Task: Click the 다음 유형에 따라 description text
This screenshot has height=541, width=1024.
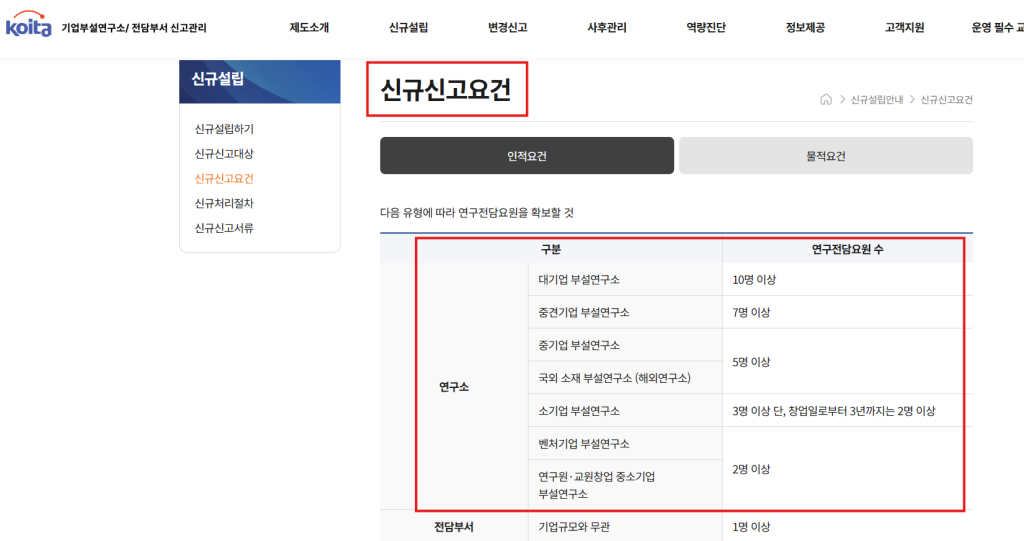Action: 477,212
